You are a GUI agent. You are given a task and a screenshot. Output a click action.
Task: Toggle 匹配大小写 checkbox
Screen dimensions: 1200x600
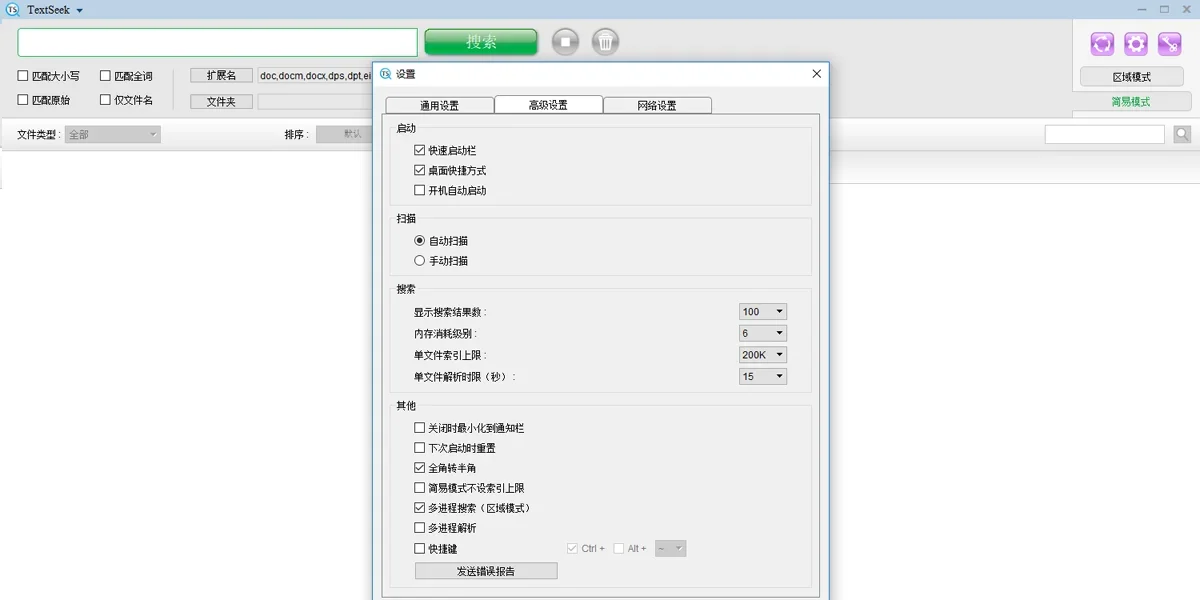click(x=23, y=76)
